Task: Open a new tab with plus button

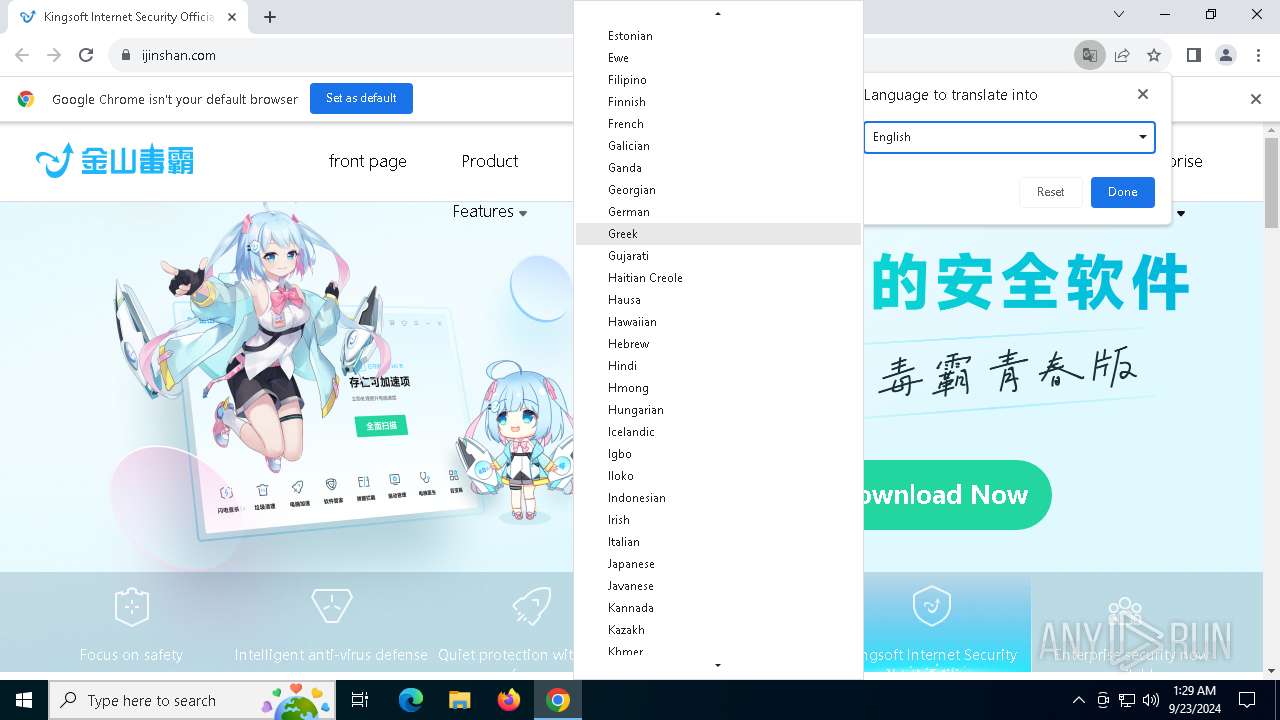Action: point(270,16)
